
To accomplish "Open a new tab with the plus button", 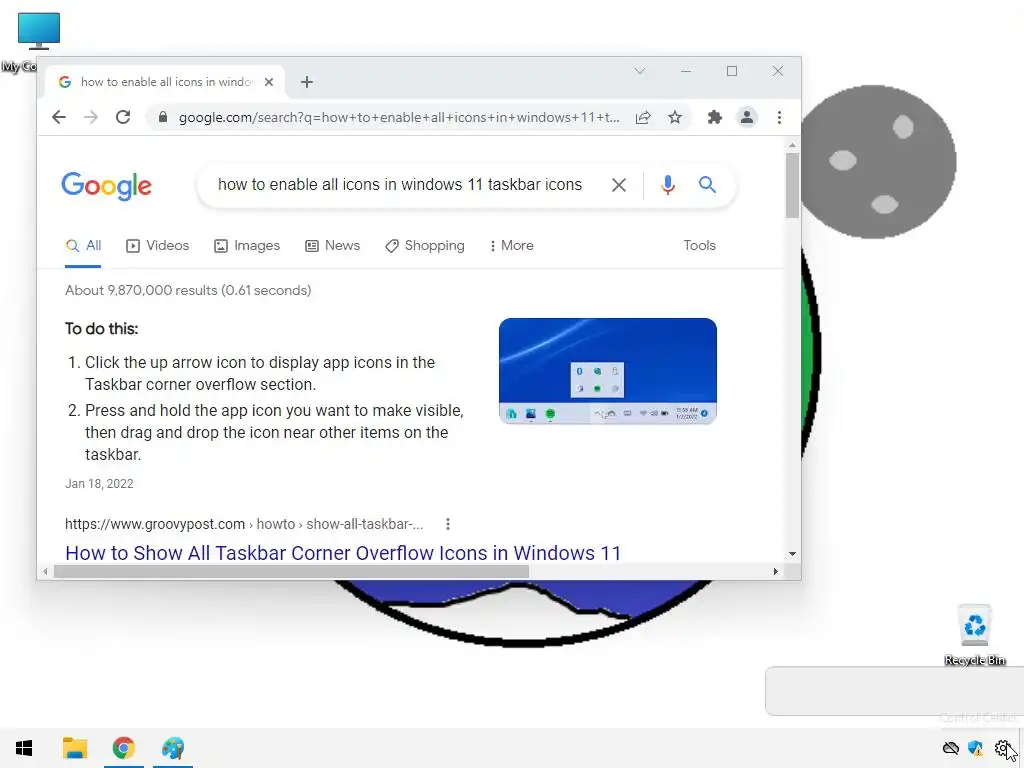I will 307,82.
